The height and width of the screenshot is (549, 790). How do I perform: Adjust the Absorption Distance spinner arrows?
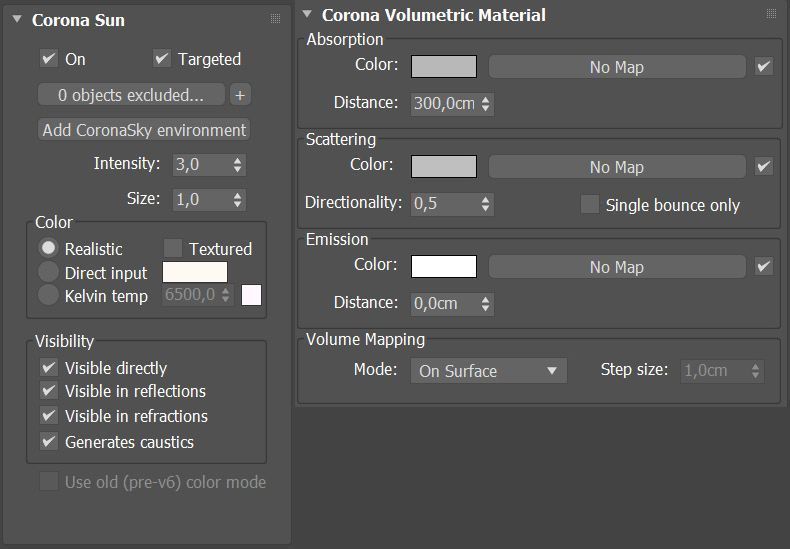485,104
